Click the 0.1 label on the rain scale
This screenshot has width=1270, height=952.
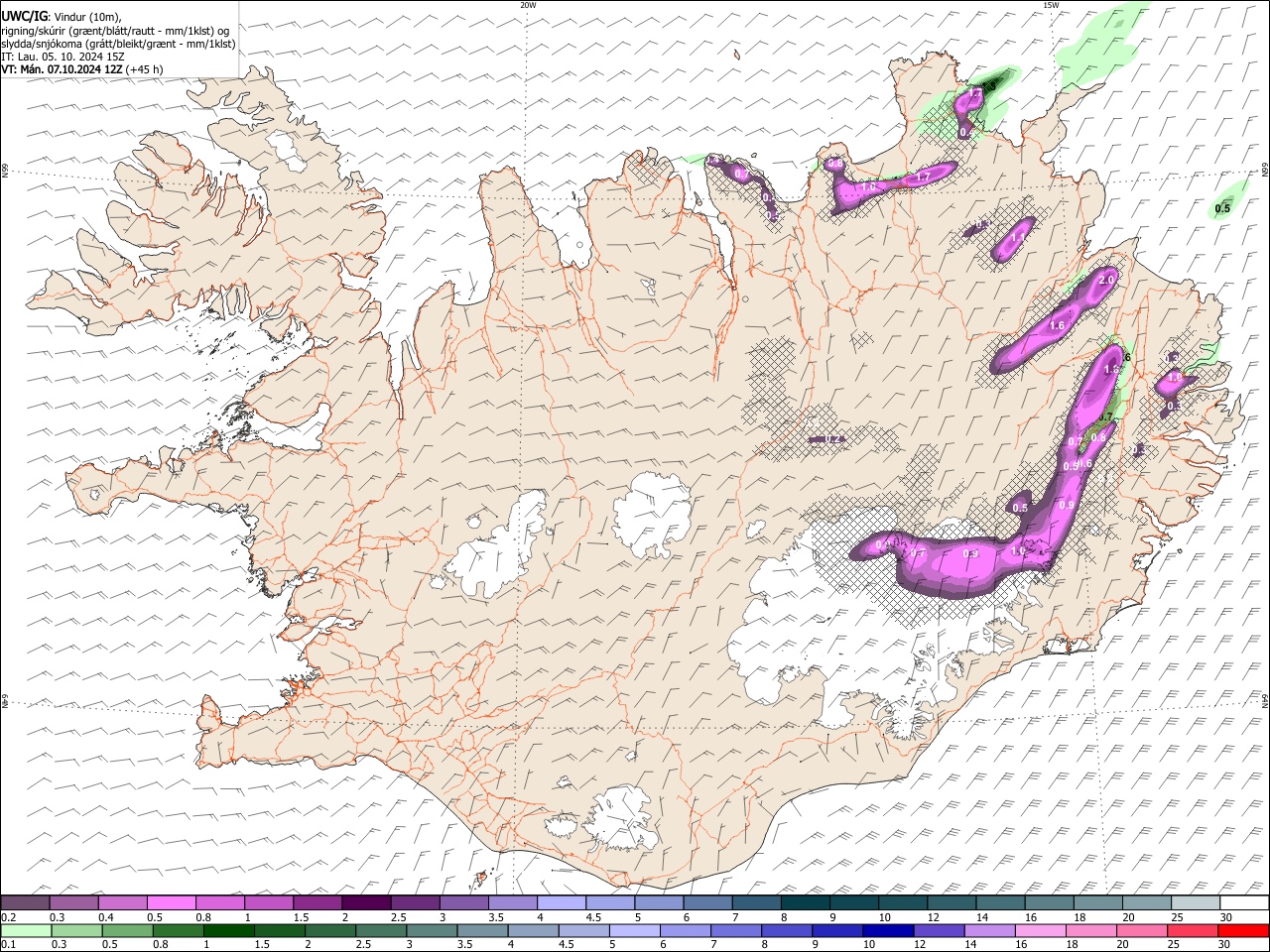point(8,945)
